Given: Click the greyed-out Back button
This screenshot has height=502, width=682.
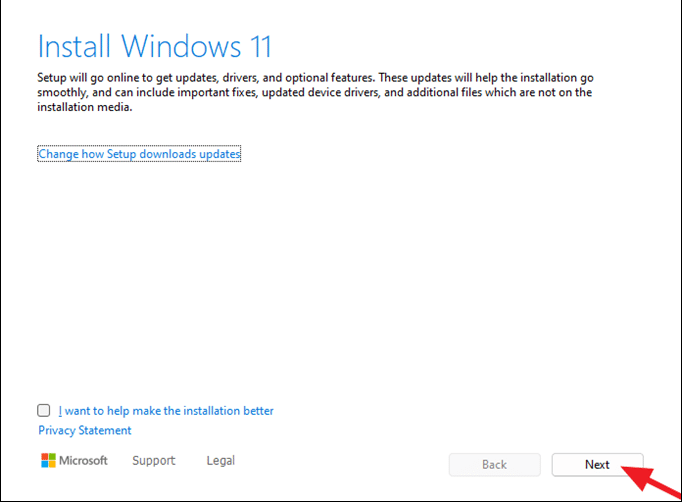Looking at the screenshot, I should 494,464.
